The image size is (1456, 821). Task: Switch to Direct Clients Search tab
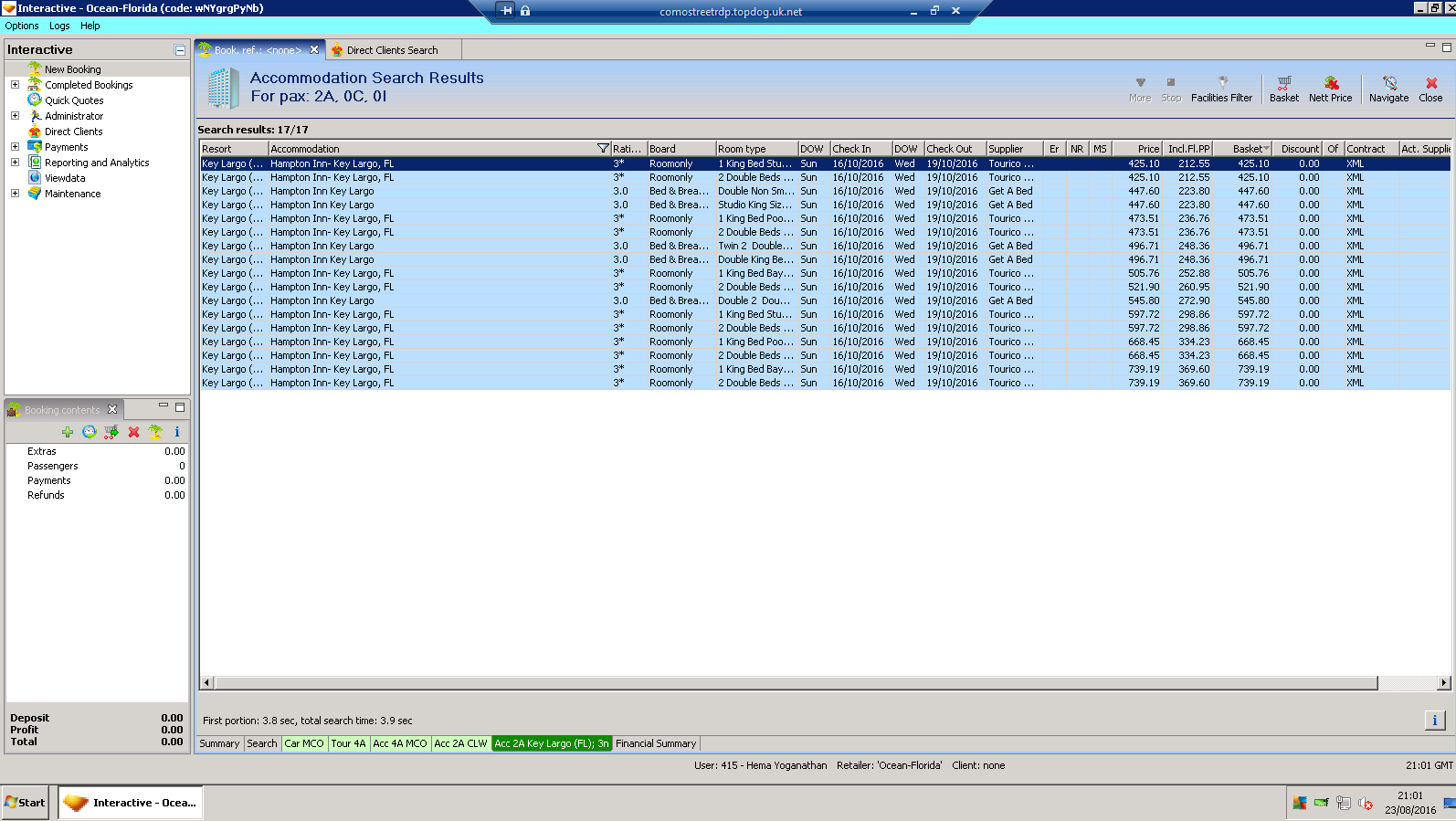pyautogui.click(x=392, y=50)
